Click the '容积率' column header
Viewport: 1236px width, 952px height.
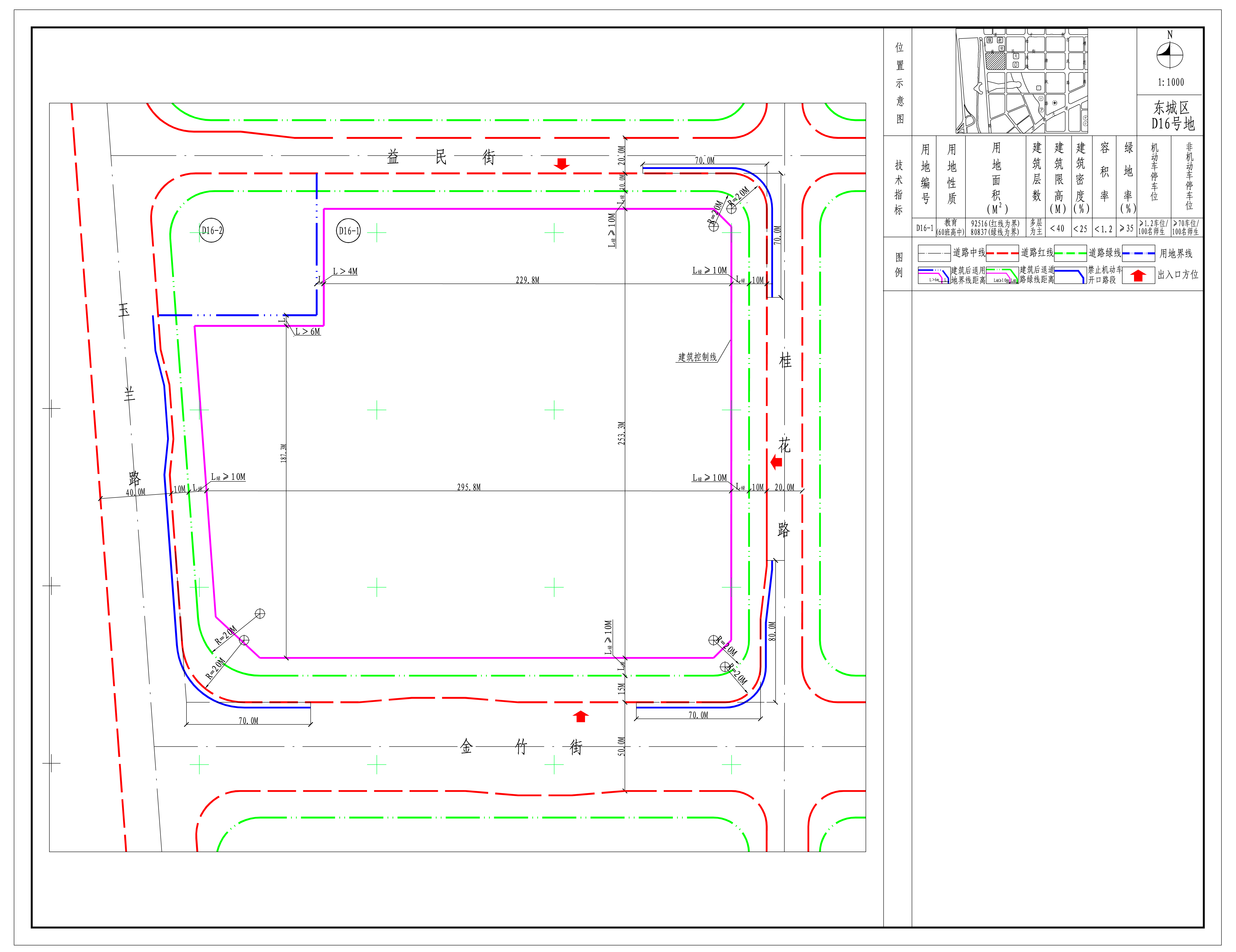pyautogui.click(x=1105, y=172)
